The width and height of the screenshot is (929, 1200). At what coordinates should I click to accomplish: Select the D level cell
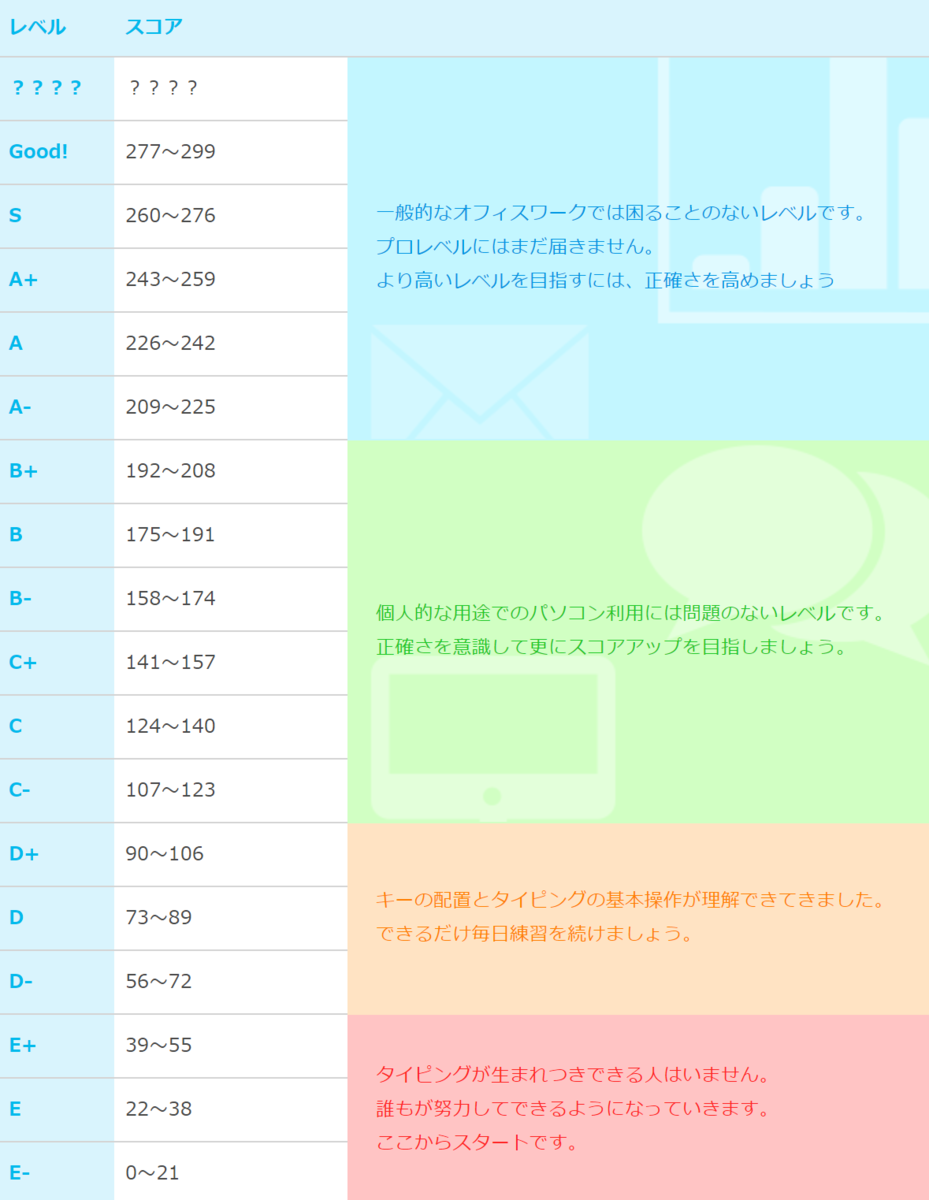point(57,918)
